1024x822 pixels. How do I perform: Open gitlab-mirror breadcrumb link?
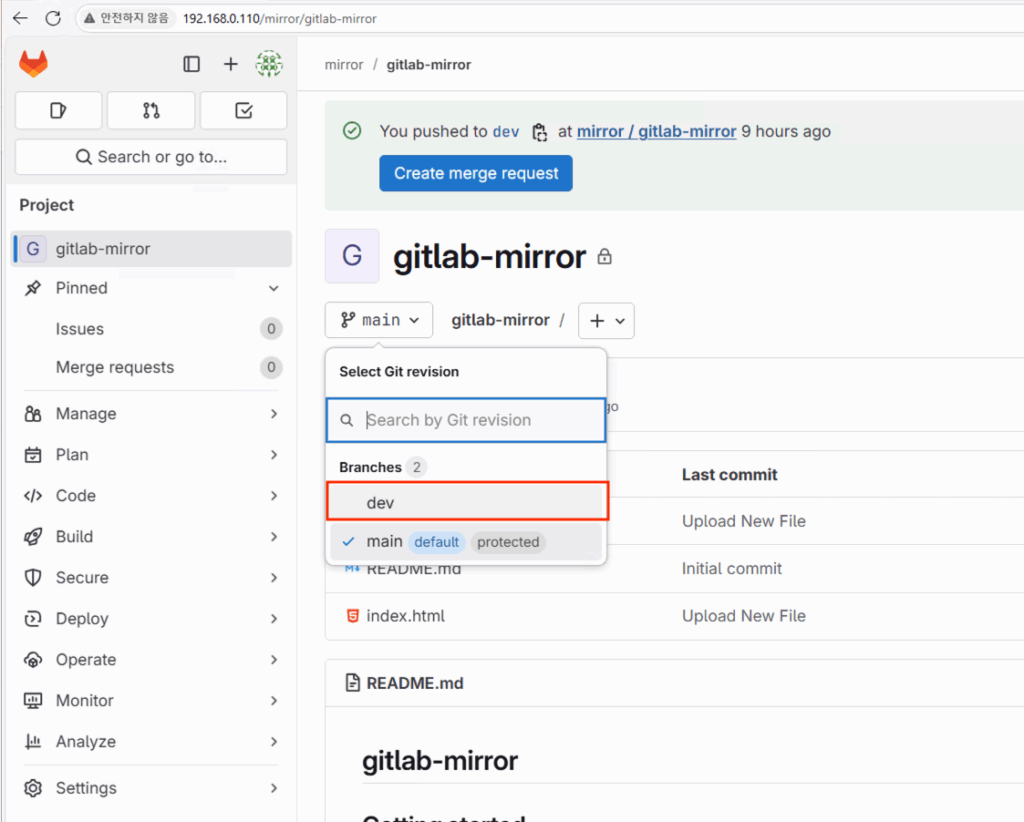click(x=428, y=65)
